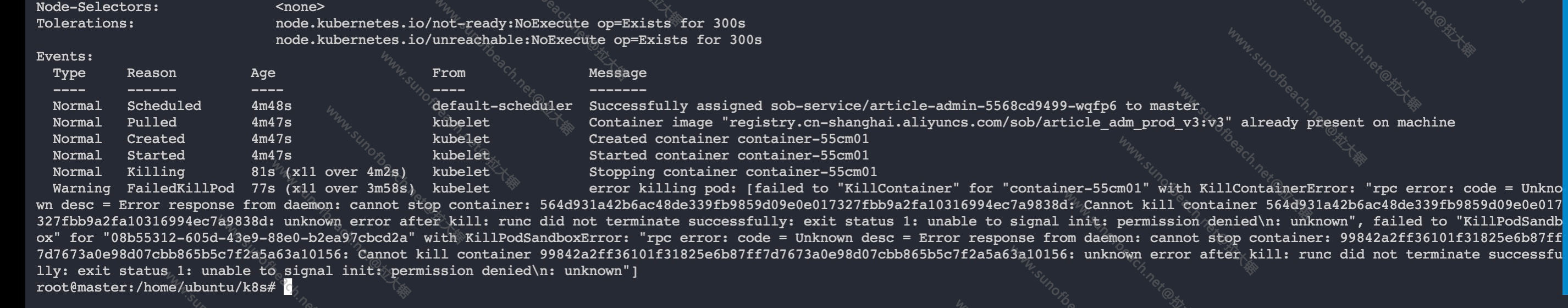The image size is (1568, 308).
Task: Click the terminal cursor after the shell prompt
Action: pyautogui.click(x=288, y=287)
